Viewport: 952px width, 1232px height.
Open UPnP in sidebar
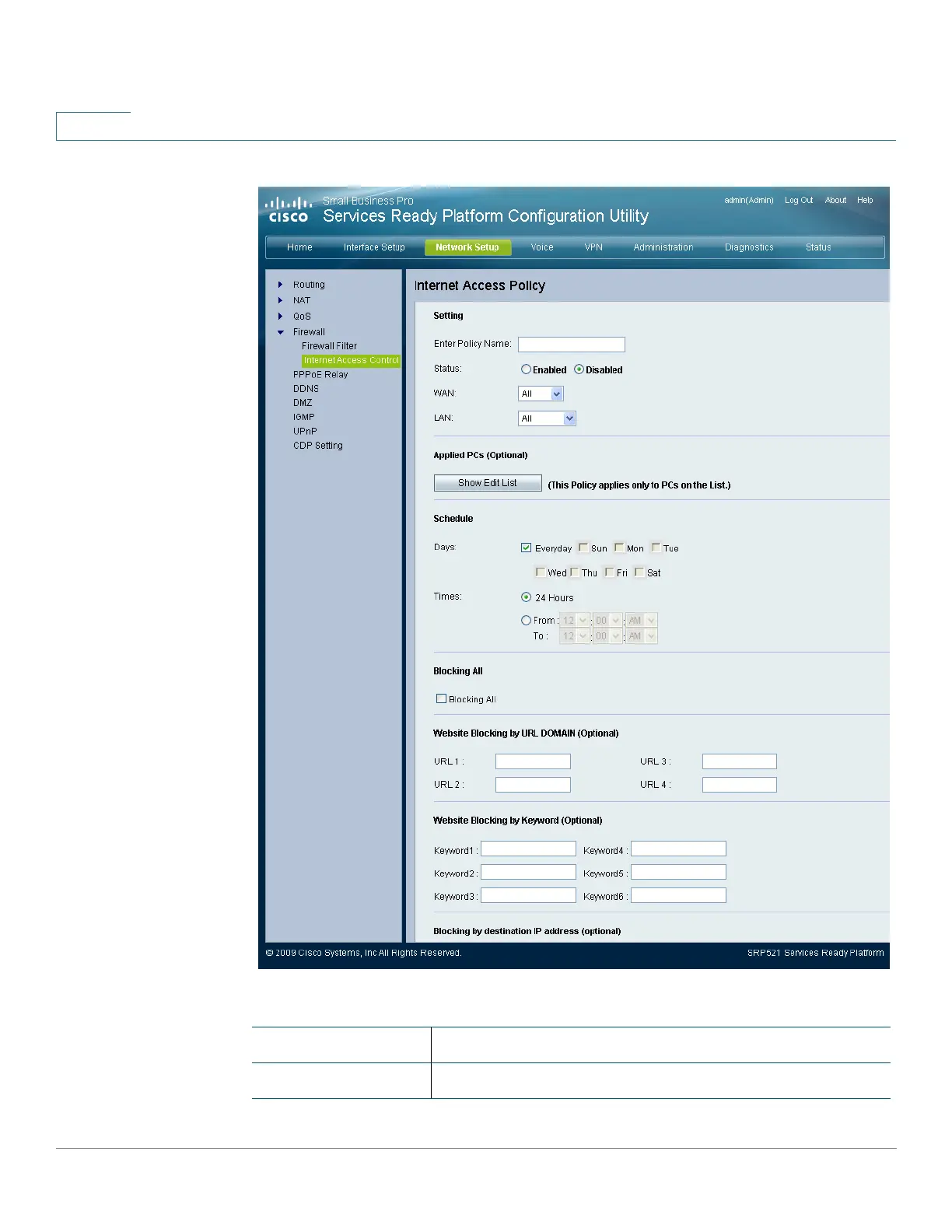pos(305,431)
